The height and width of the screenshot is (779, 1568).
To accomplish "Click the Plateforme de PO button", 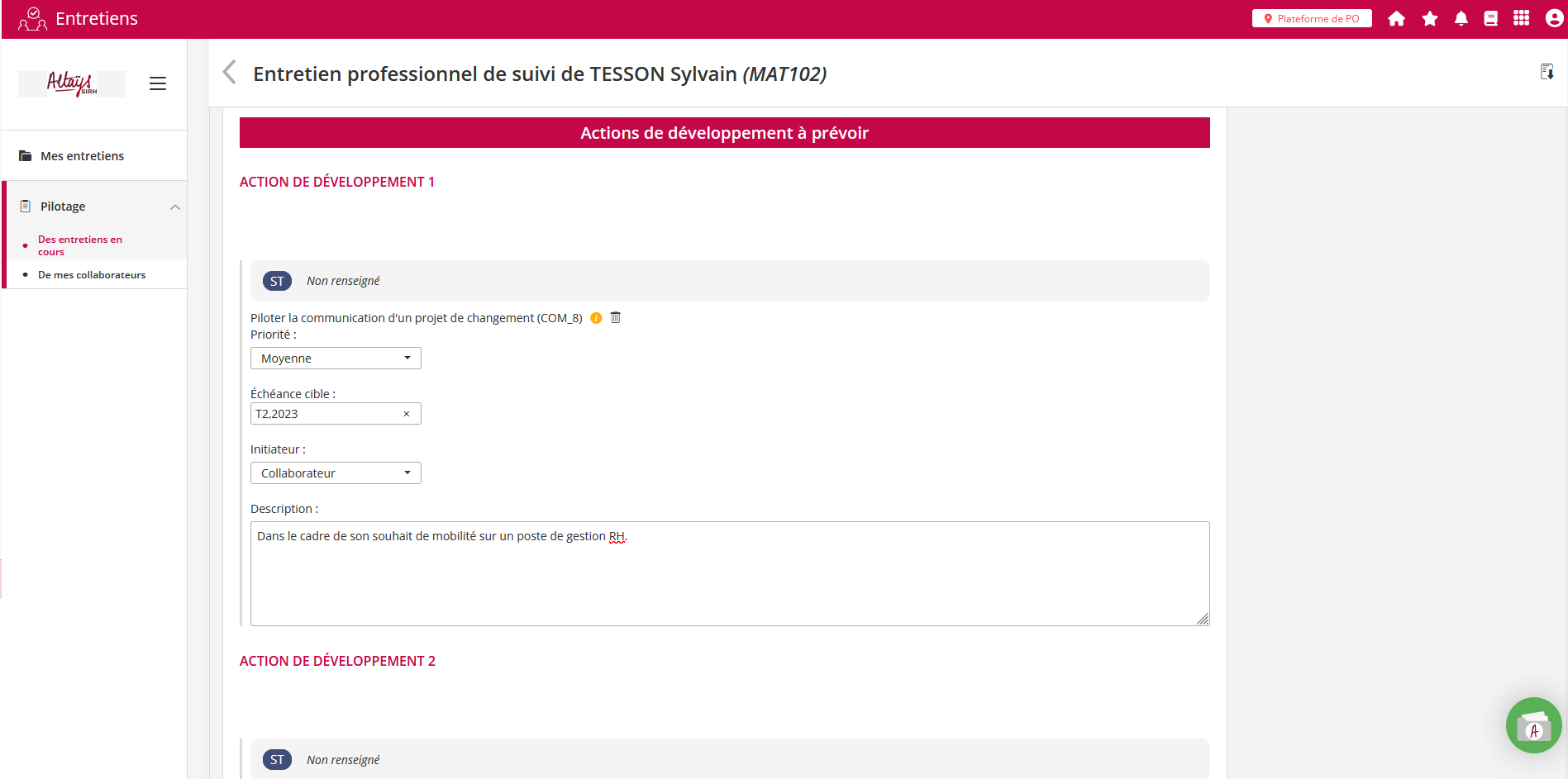I will pos(1311,19).
